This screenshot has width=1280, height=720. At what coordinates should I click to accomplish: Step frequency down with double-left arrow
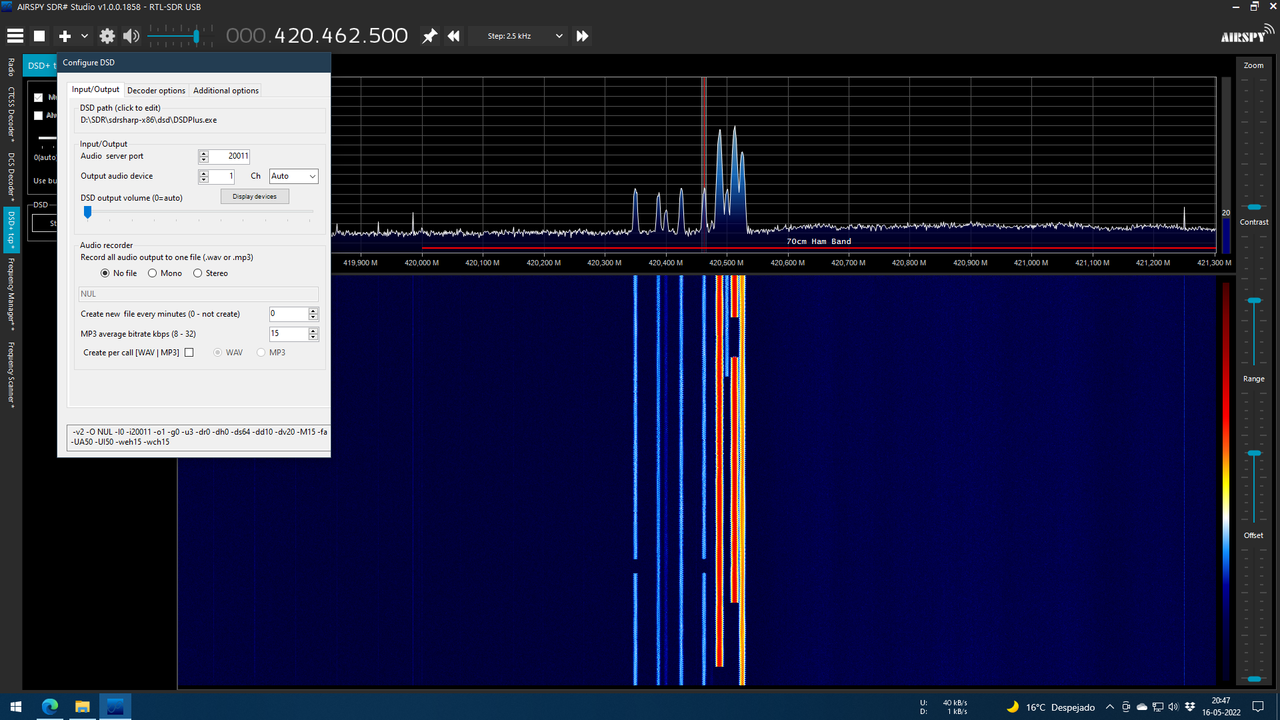[452, 36]
